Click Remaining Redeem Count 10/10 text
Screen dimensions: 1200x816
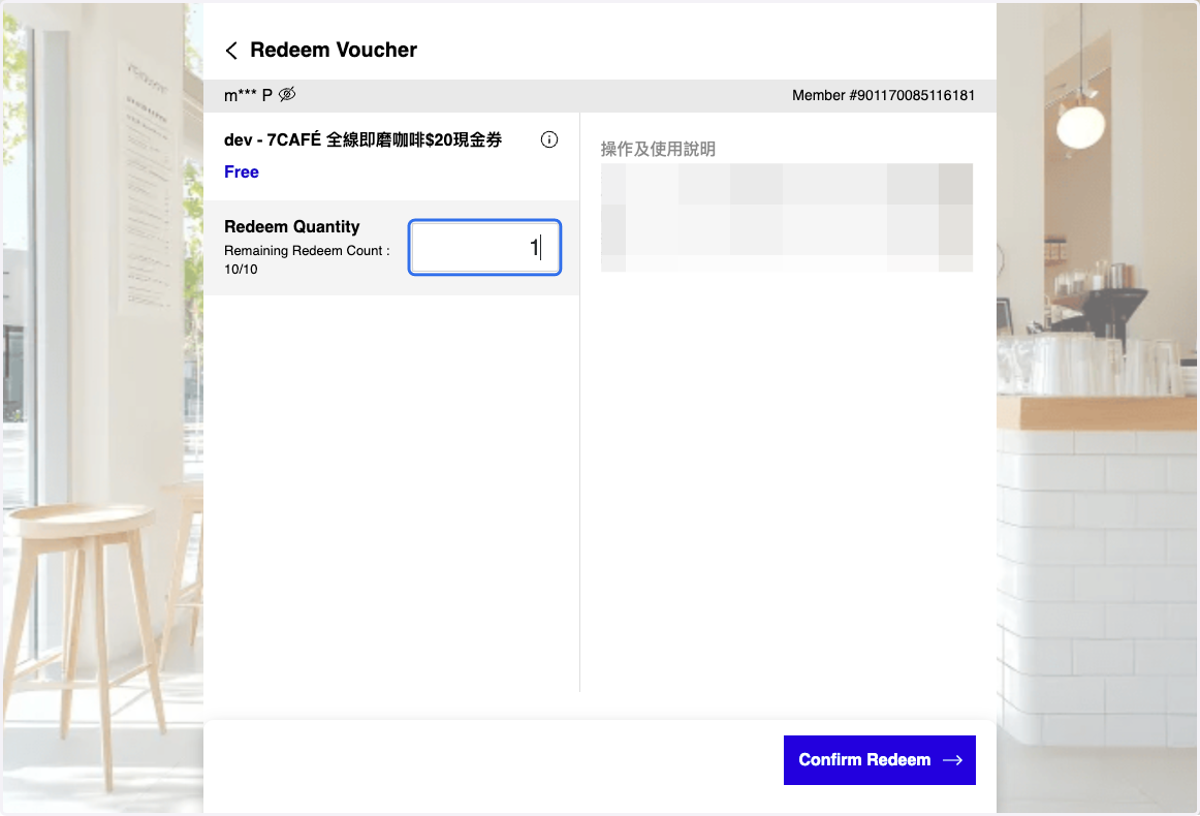click(x=307, y=260)
